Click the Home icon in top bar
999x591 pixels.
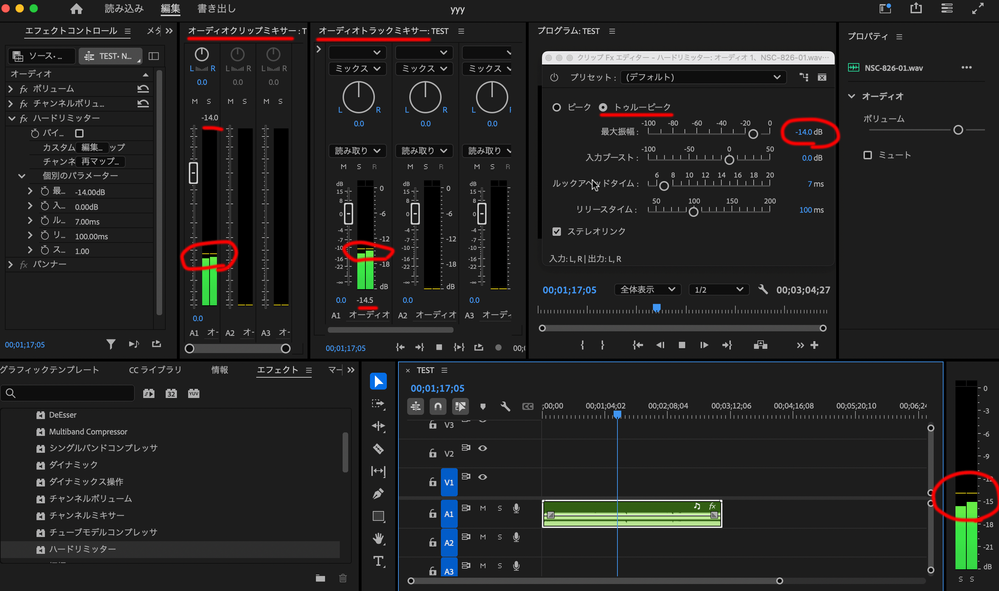point(77,9)
